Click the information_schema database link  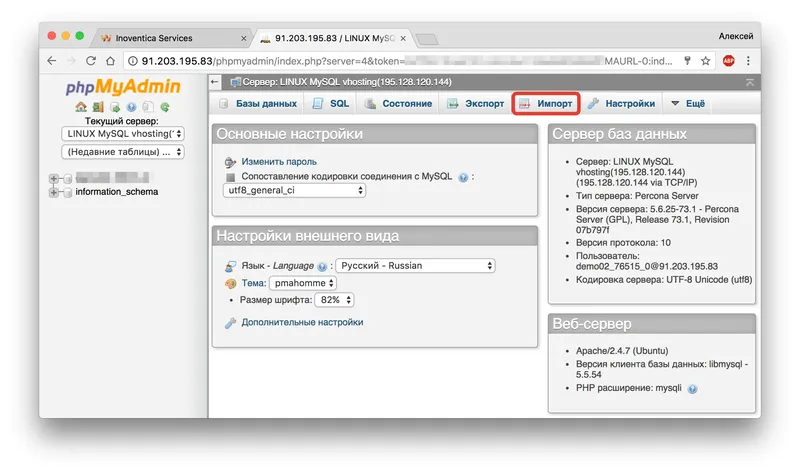pos(117,192)
